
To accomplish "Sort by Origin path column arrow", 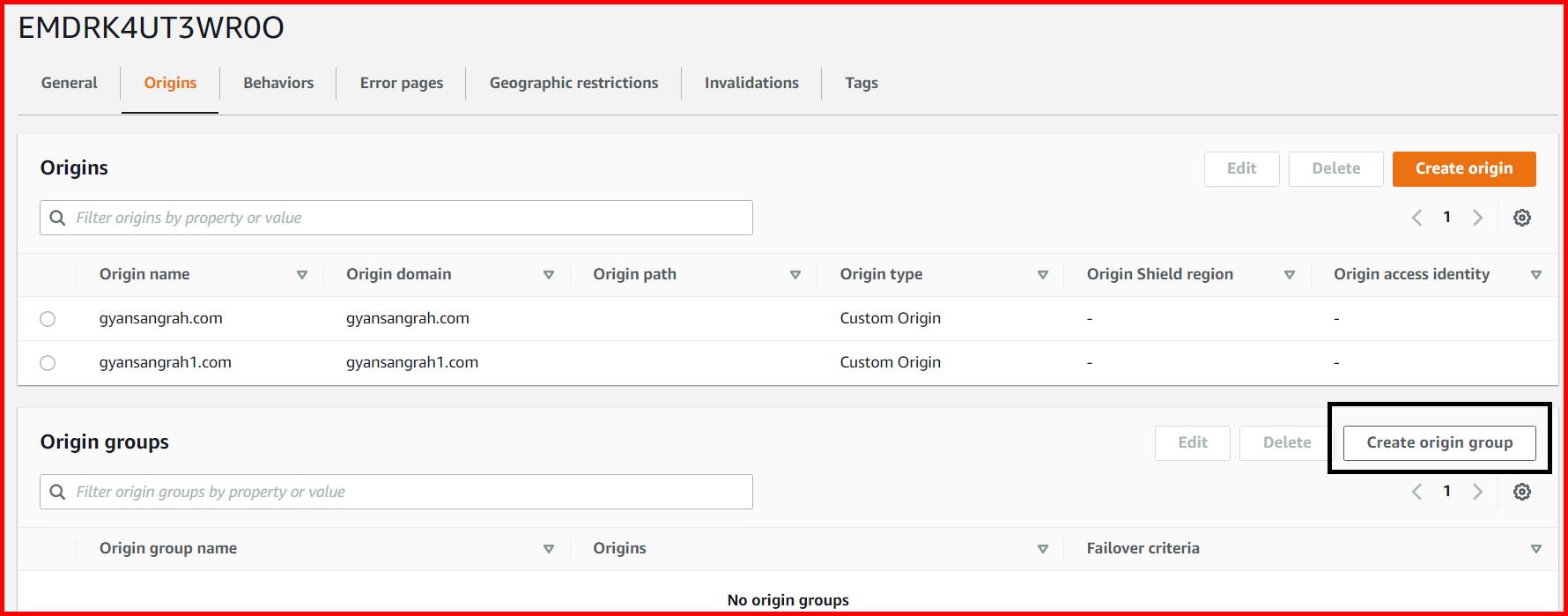I will coord(795,275).
